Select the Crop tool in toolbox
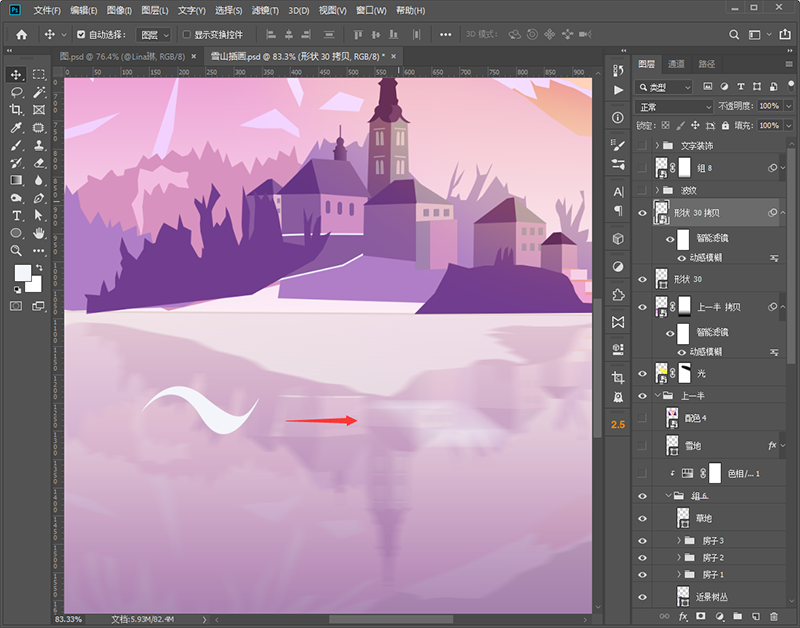 coord(17,110)
